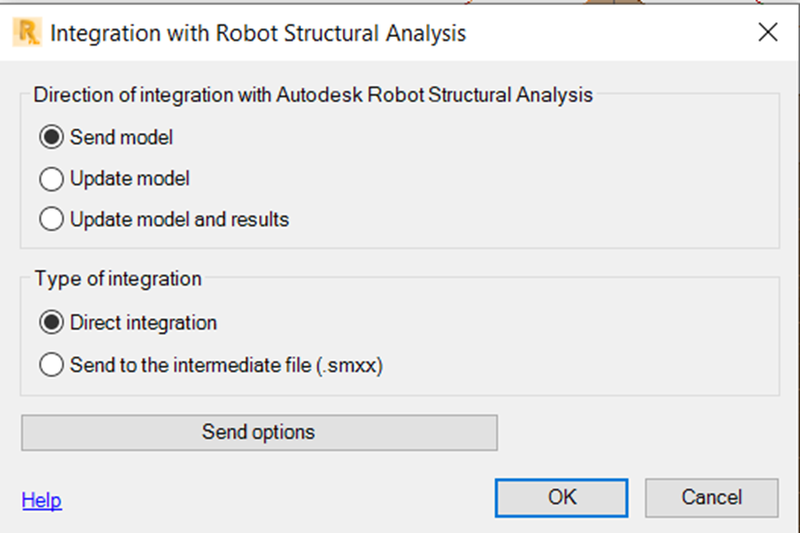Select the Send model radio button
Image resolution: width=800 pixels, height=533 pixels.
coord(52,137)
